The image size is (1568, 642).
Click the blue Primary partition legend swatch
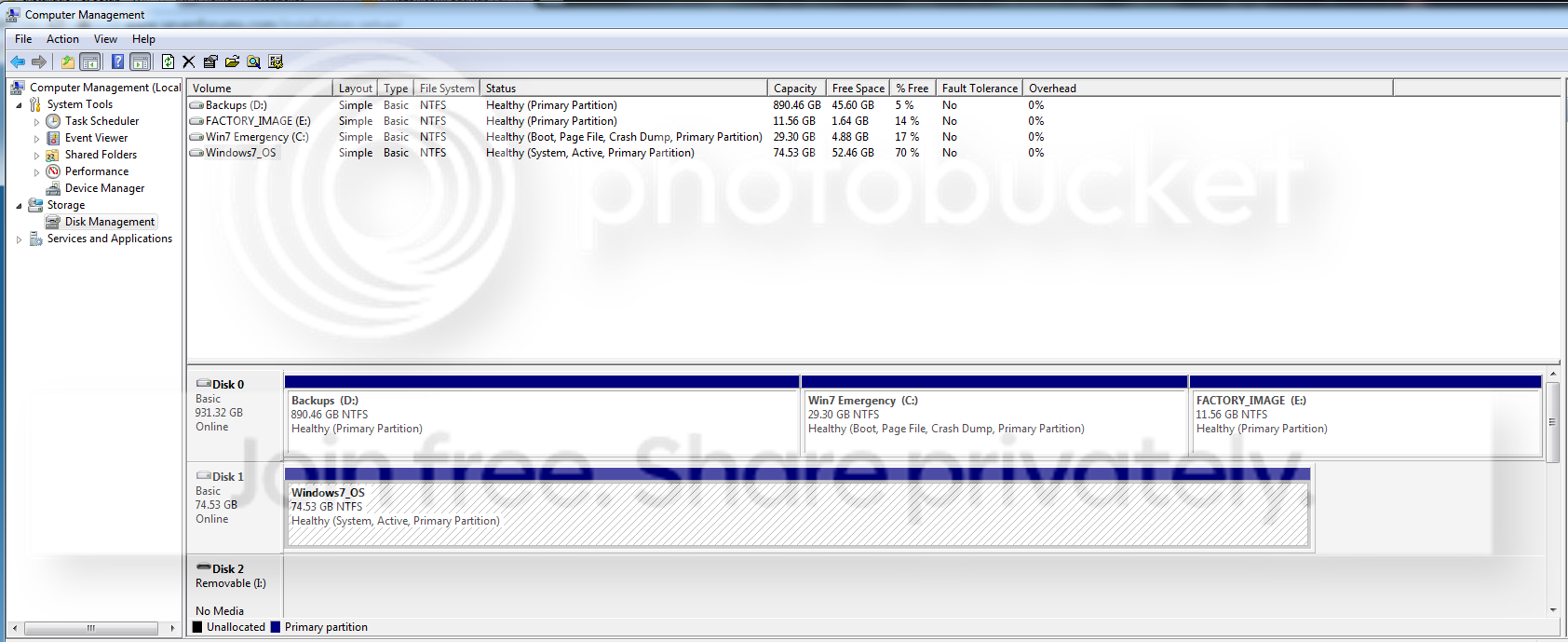click(276, 627)
